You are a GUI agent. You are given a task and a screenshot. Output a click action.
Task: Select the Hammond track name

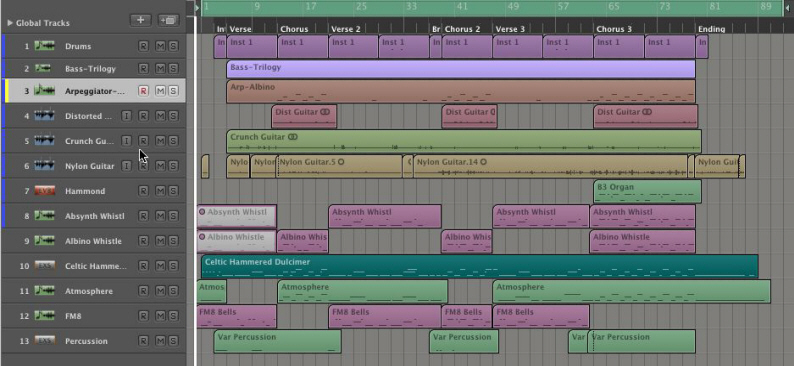(85, 191)
